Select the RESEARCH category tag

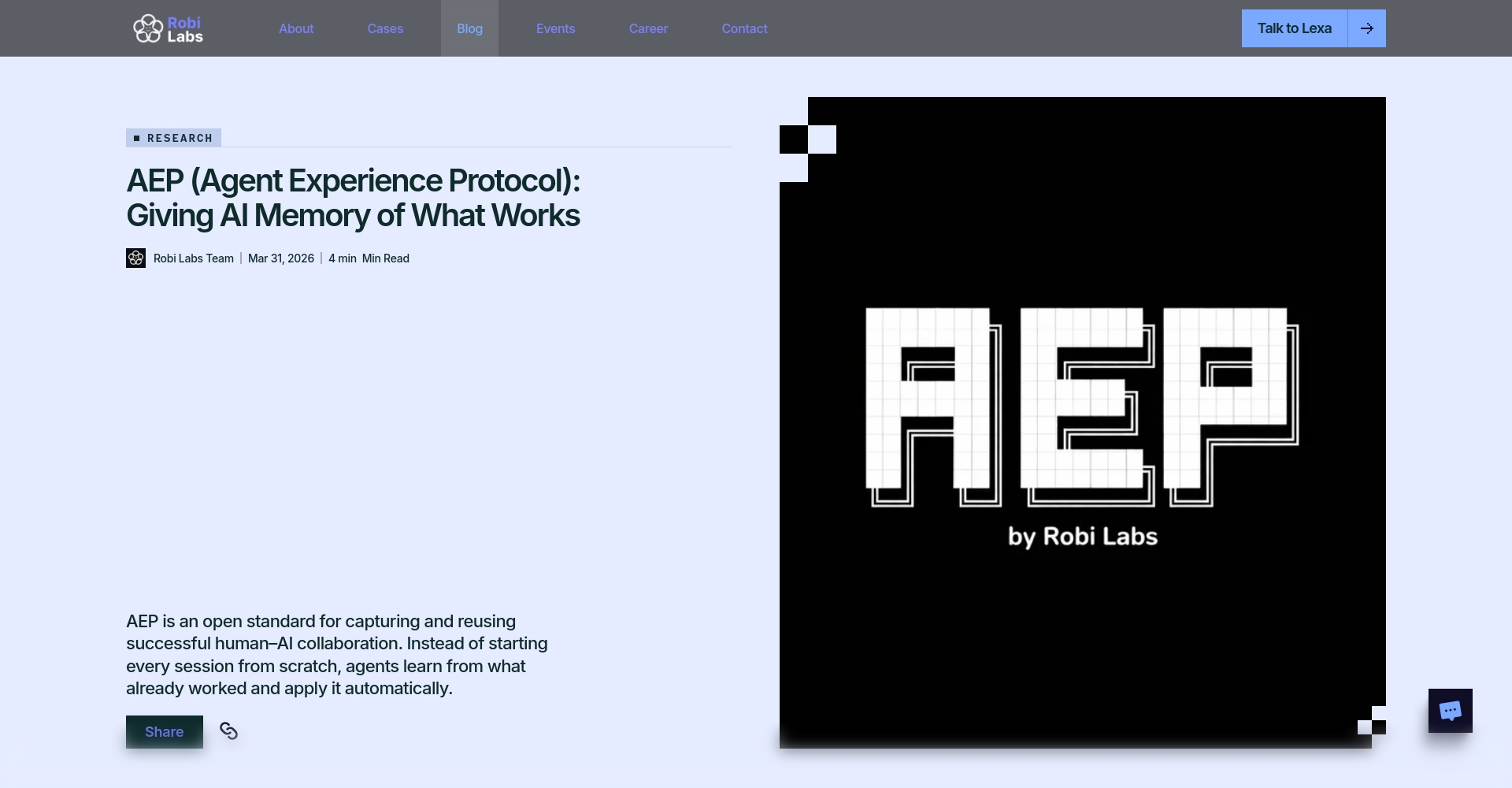pos(173,138)
